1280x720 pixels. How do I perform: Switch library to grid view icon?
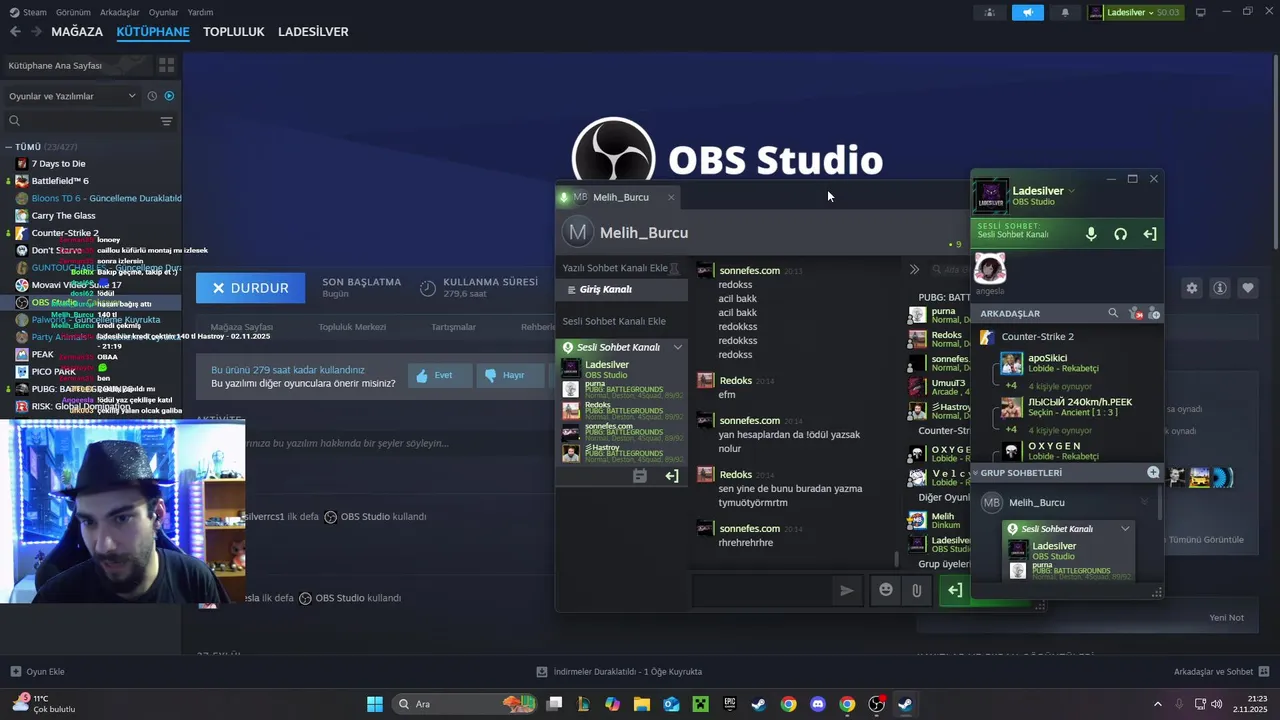[x=166, y=65]
